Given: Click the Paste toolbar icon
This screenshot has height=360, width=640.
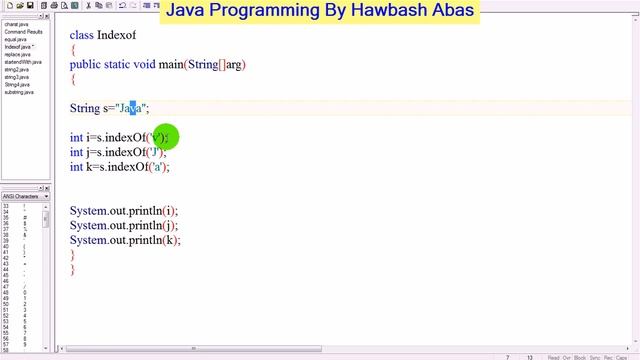Looking at the screenshot, I should pyautogui.click(x=109, y=6).
